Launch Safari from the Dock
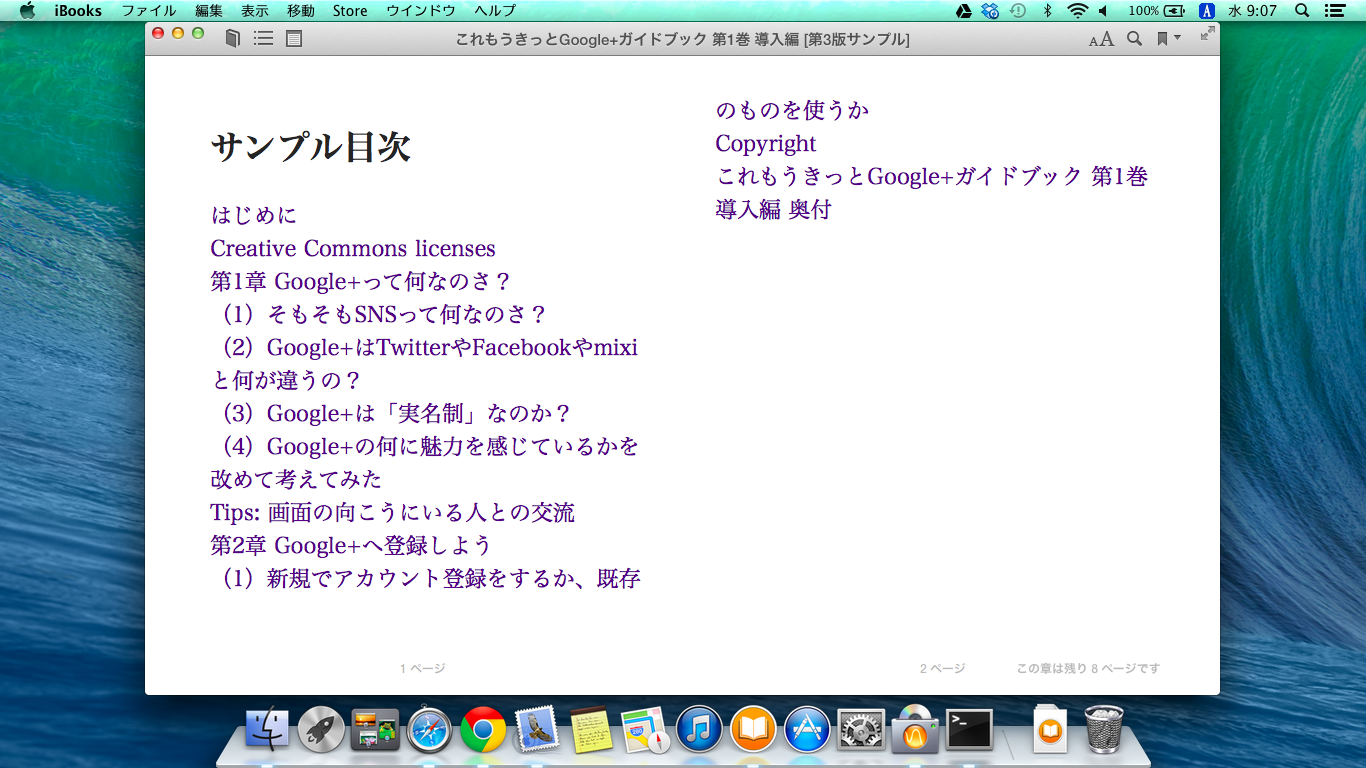The height and width of the screenshot is (768, 1366). (430, 730)
